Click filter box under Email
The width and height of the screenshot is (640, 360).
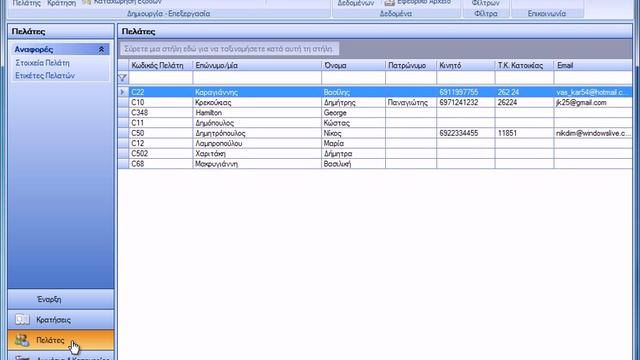[593, 78]
